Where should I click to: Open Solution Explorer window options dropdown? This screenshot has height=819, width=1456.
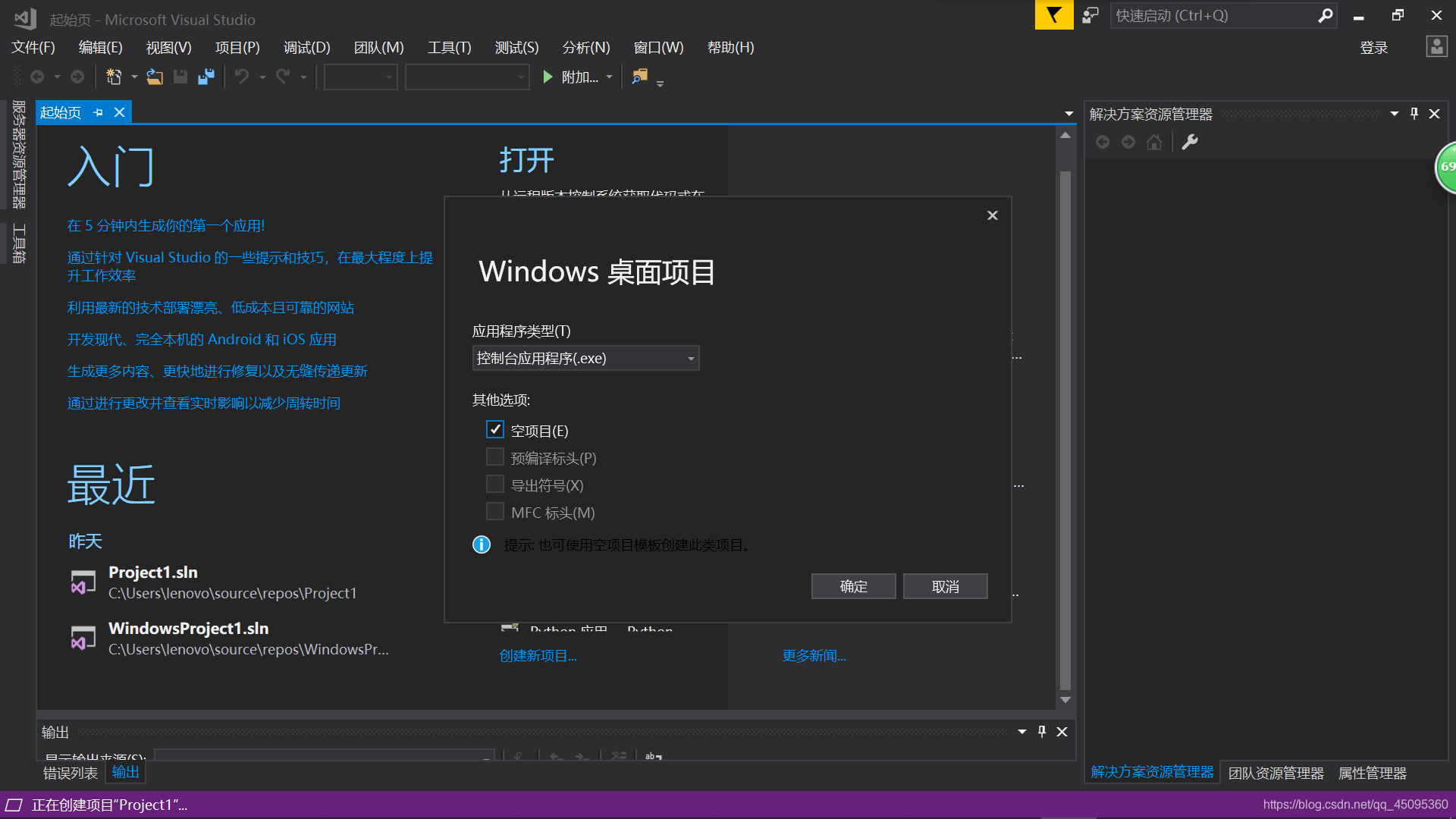(1394, 114)
